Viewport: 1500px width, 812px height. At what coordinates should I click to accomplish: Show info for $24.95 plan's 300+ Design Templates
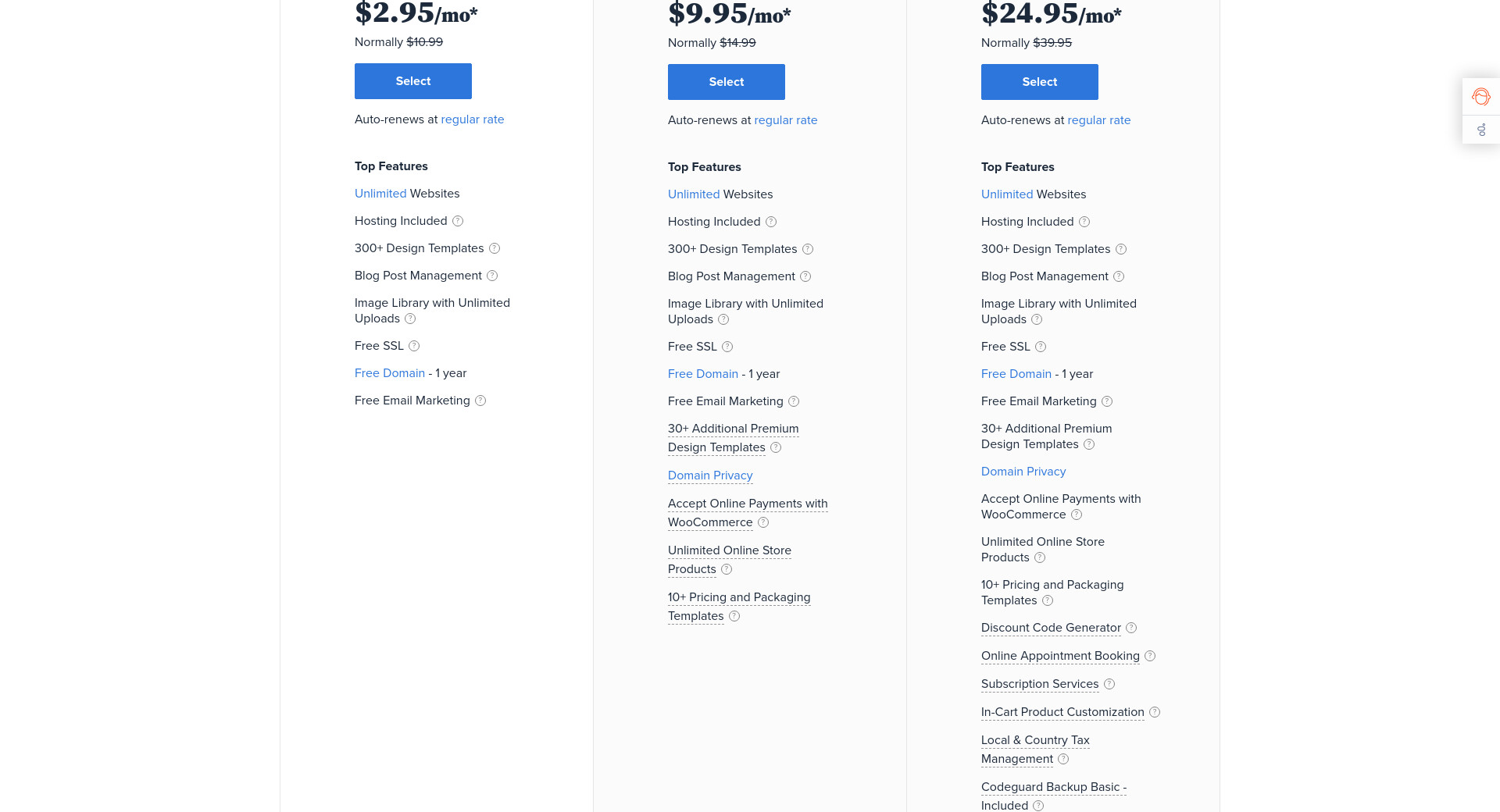[1121, 249]
